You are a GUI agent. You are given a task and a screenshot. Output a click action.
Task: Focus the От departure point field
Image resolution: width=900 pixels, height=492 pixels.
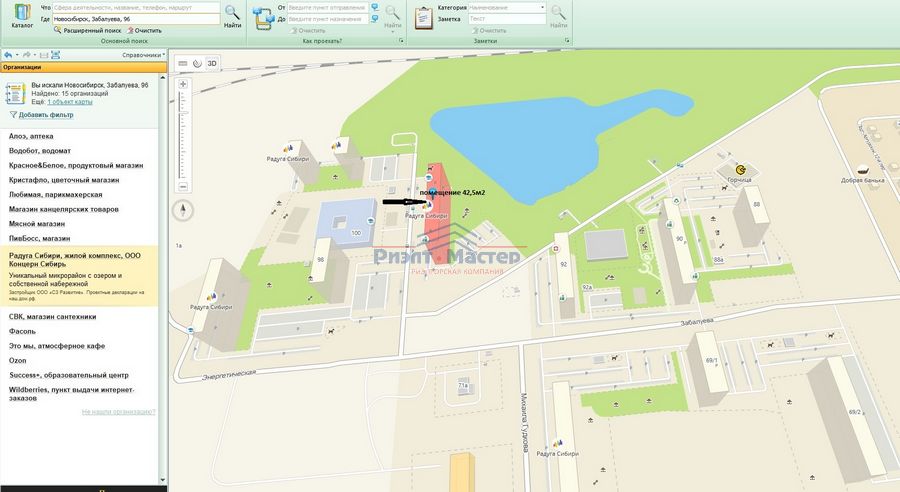coord(327,8)
